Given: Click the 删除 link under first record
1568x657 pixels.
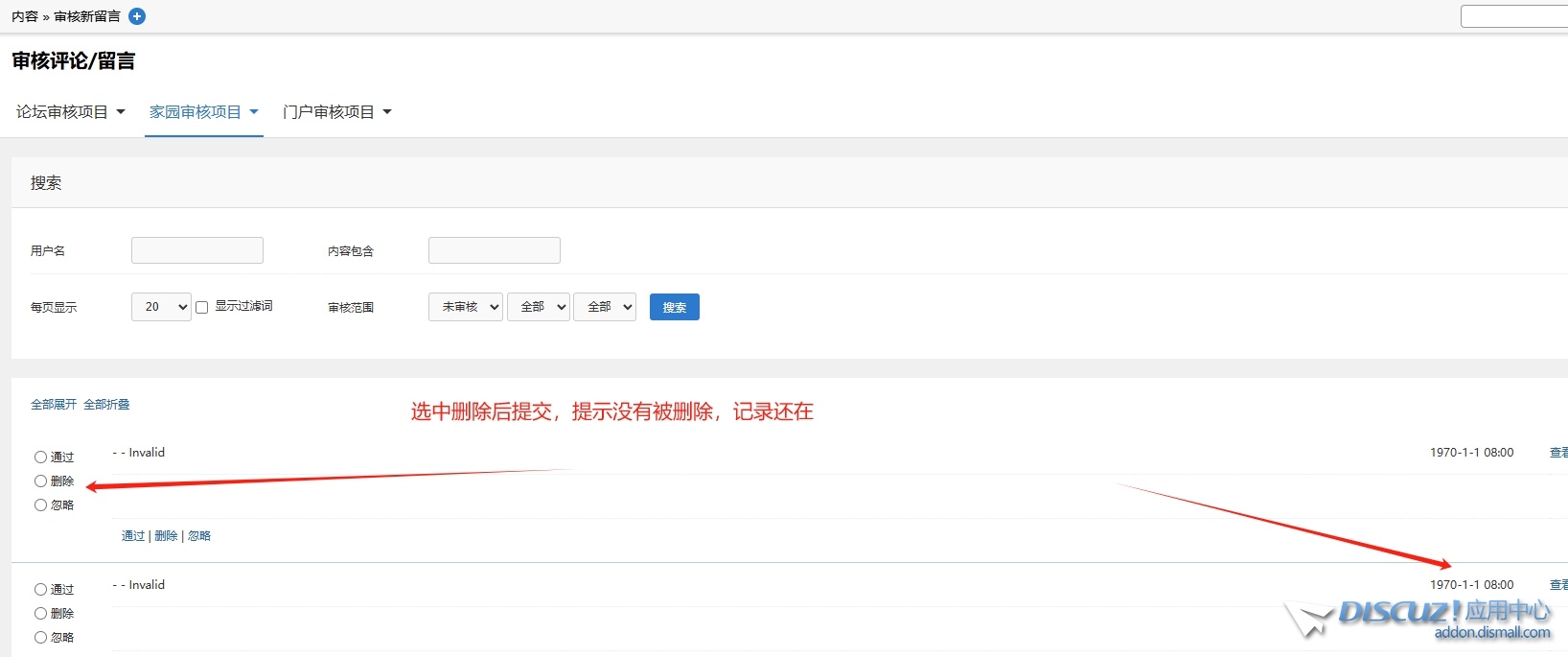Looking at the screenshot, I should [166, 536].
